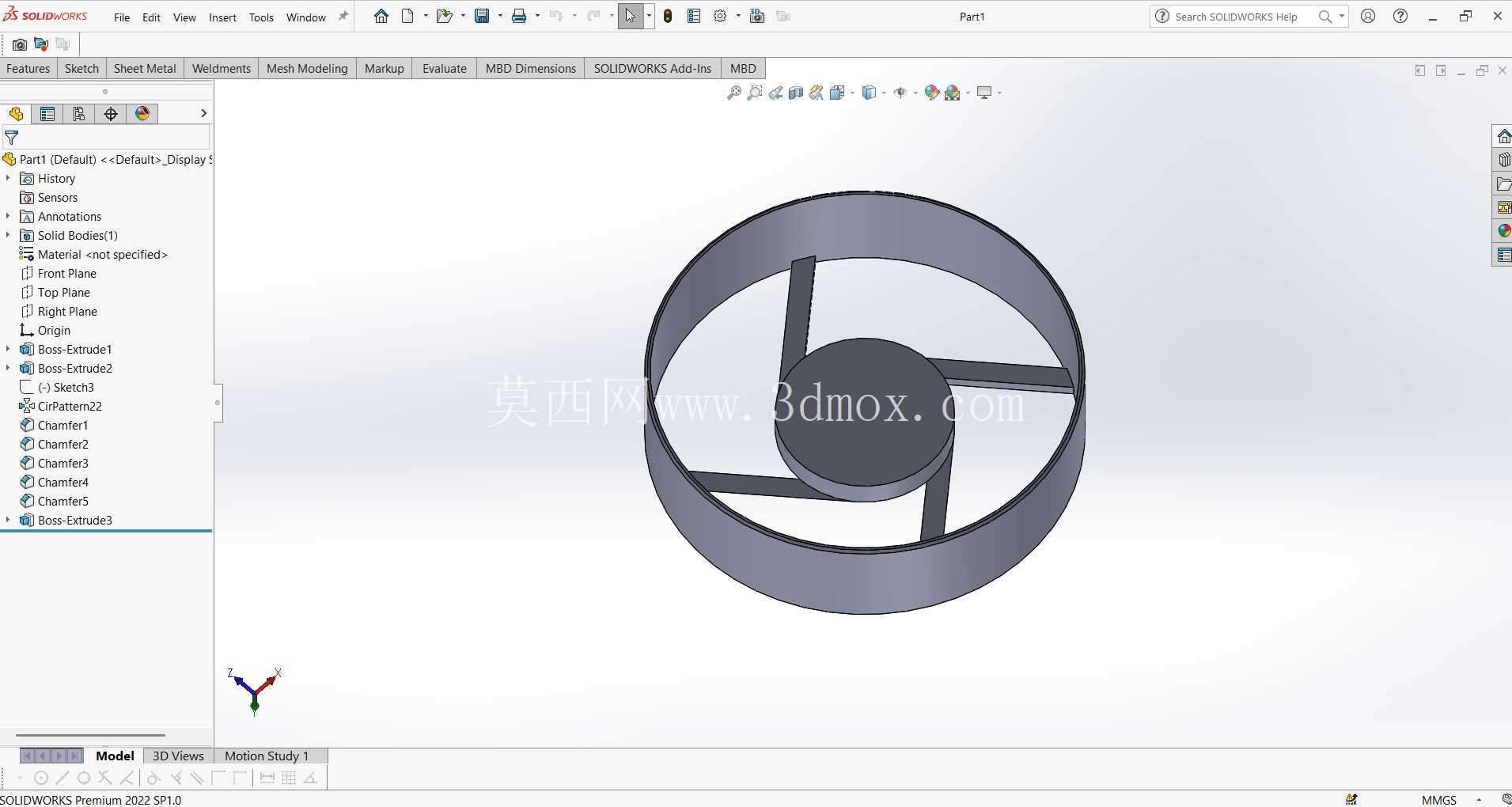Click feature tree filter input field
Screen dimensions: 1512x807
point(115,138)
